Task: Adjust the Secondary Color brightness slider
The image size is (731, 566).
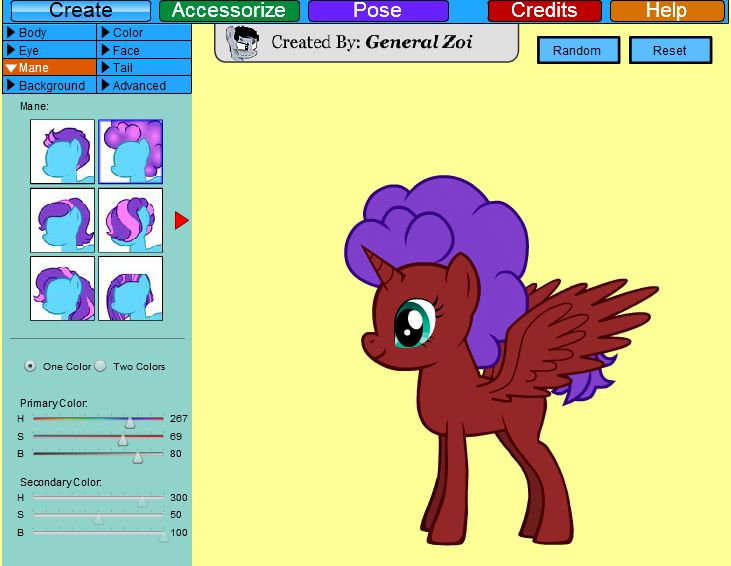Action: (163, 536)
